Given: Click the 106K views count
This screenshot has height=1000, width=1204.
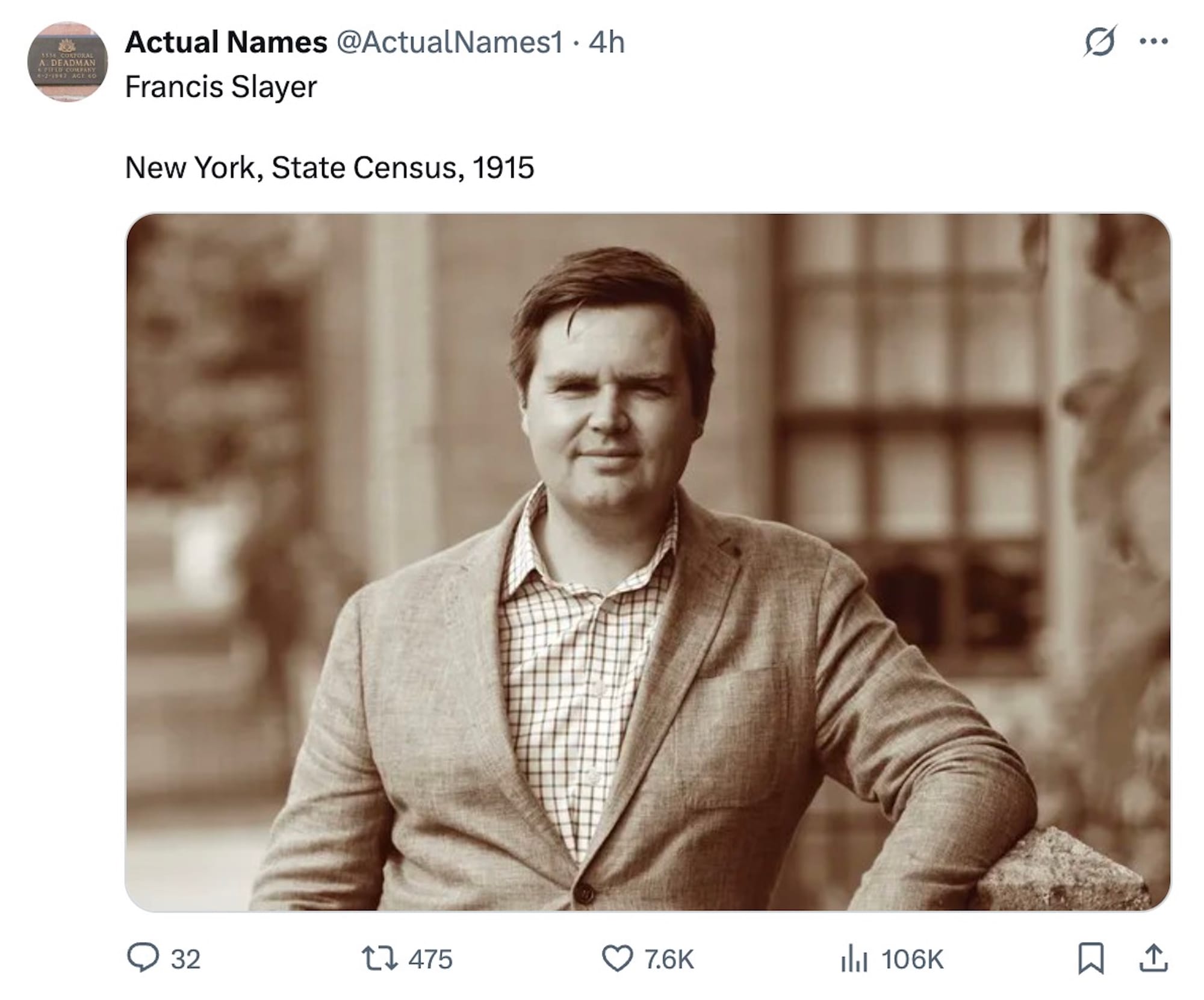Looking at the screenshot, I should point(913,959).
